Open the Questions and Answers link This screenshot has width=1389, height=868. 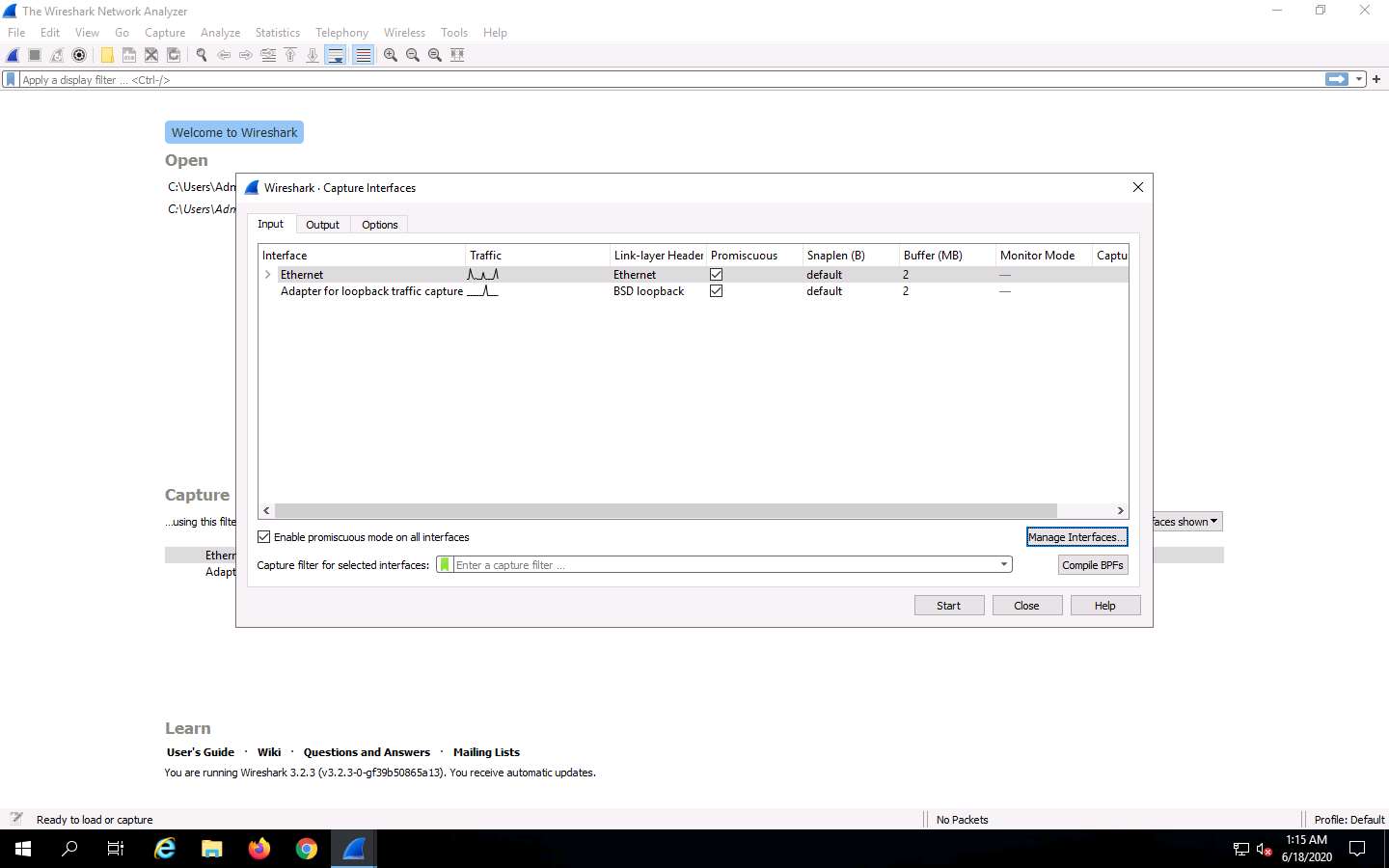[x=367, y=752]
